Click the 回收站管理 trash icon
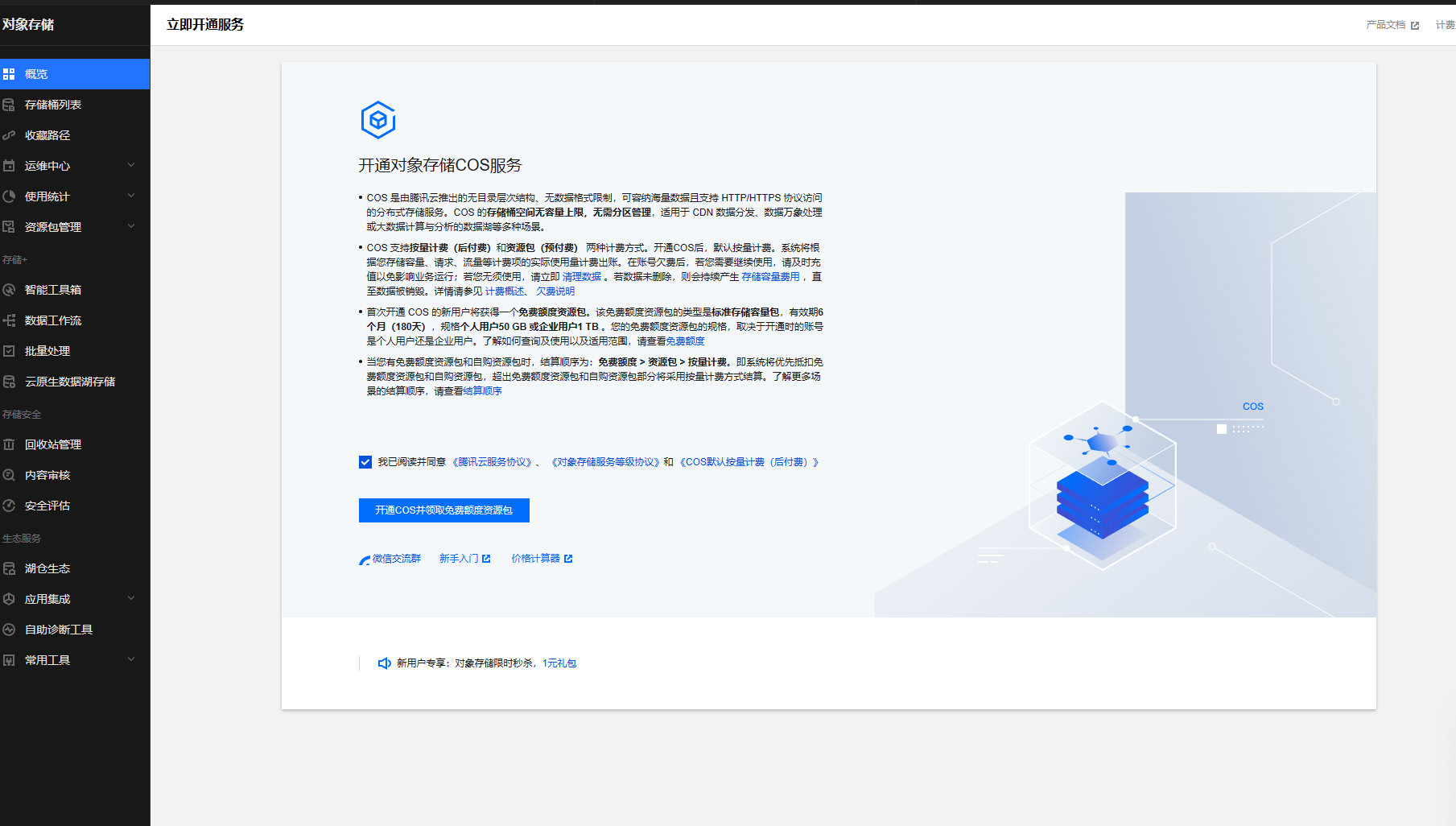The height and width of the screenshot is (826, 1456). (x=9, y=444)
